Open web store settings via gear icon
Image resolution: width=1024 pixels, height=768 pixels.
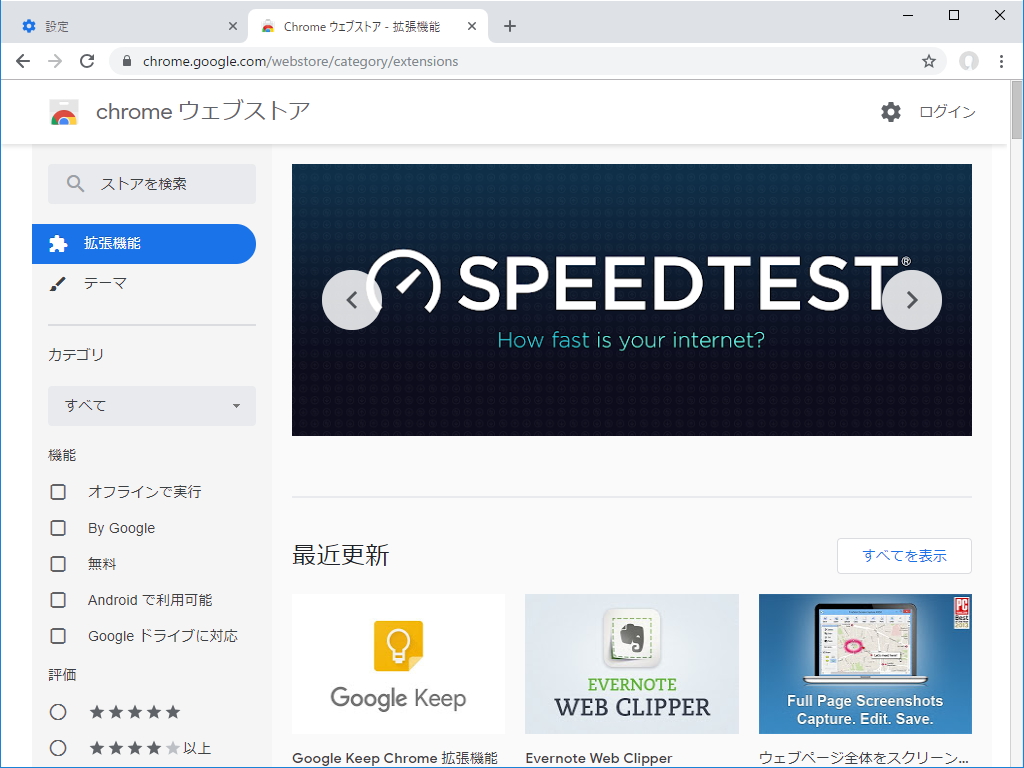click(890, 112)
